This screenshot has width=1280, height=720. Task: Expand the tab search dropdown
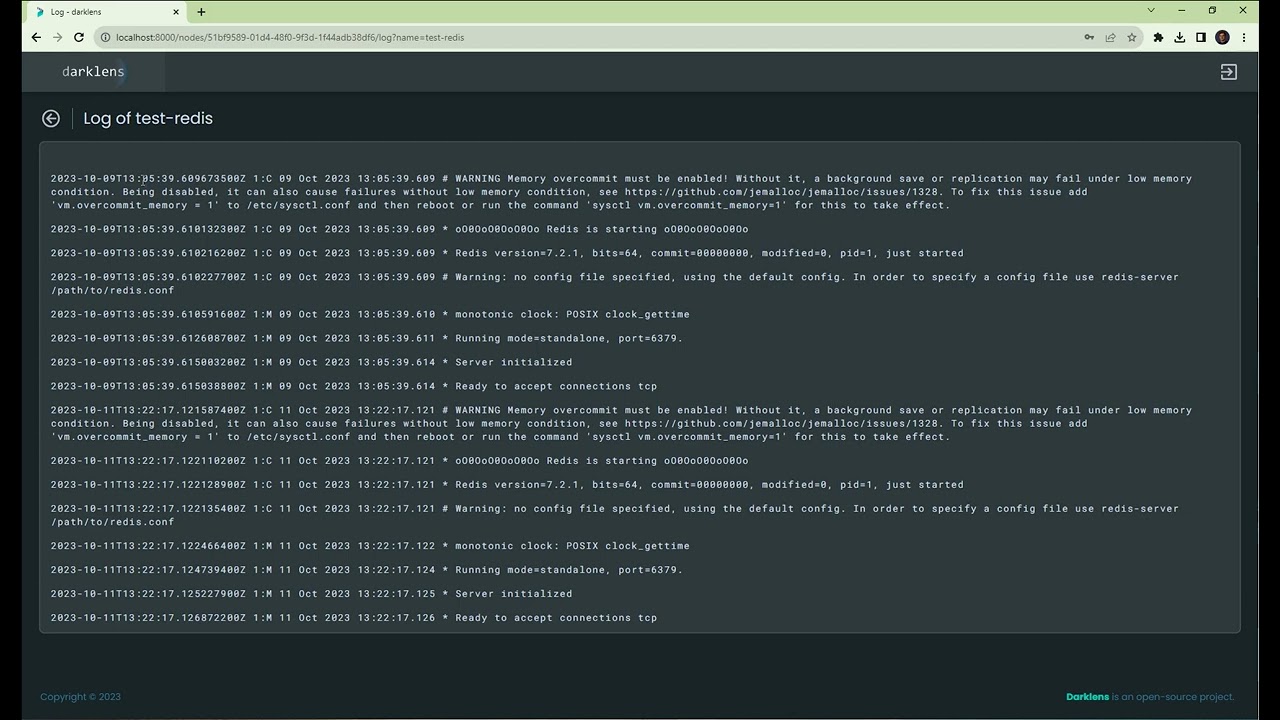(1151, 10)
